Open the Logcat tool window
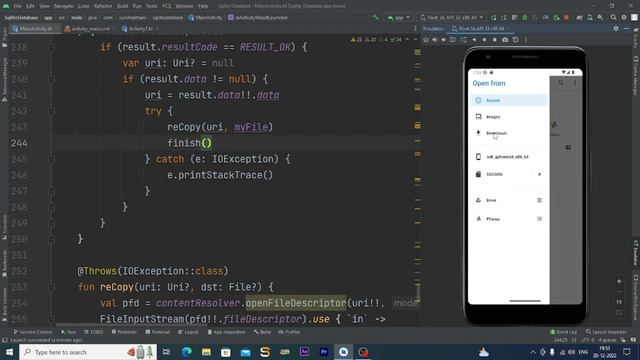The width and height of the screenshot is (640, 360). [189, 332]
